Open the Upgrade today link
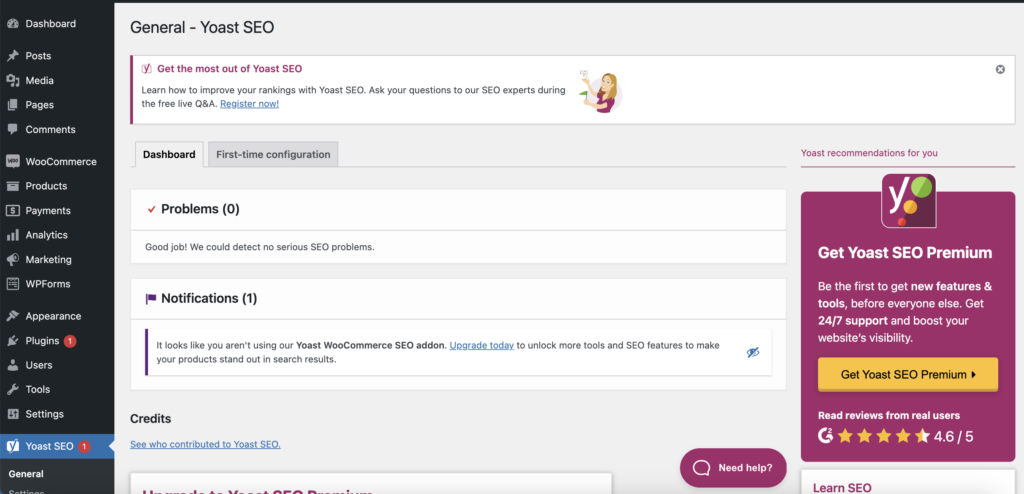 point(481,345)
